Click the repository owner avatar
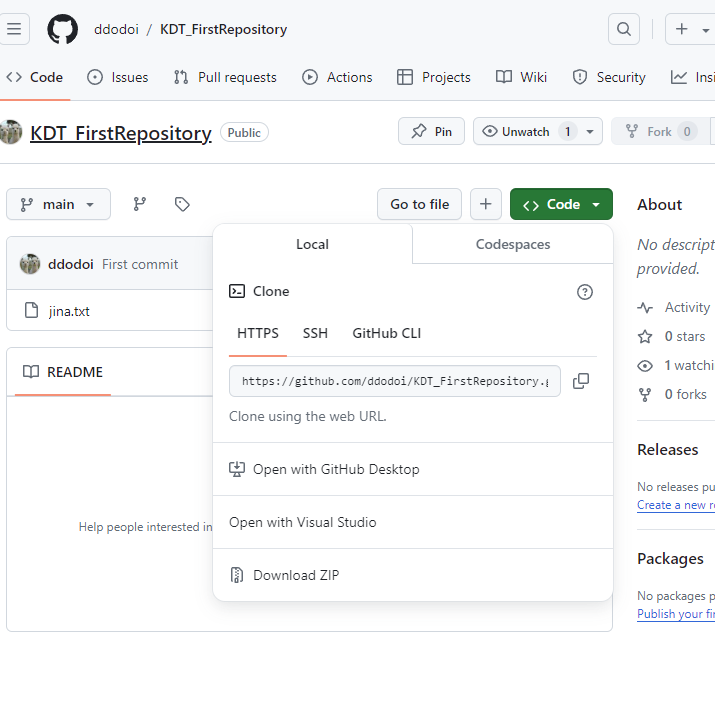 tap(11, 132)
